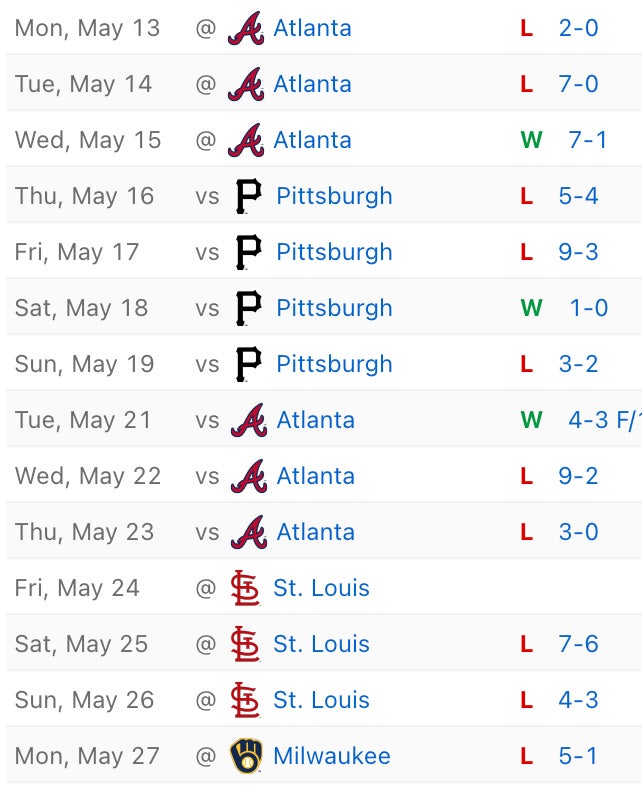Click Cardinals logo in May 26 row
Image resolution: width=642 pixels, height=792 pixels.
[x=245, y=700]
